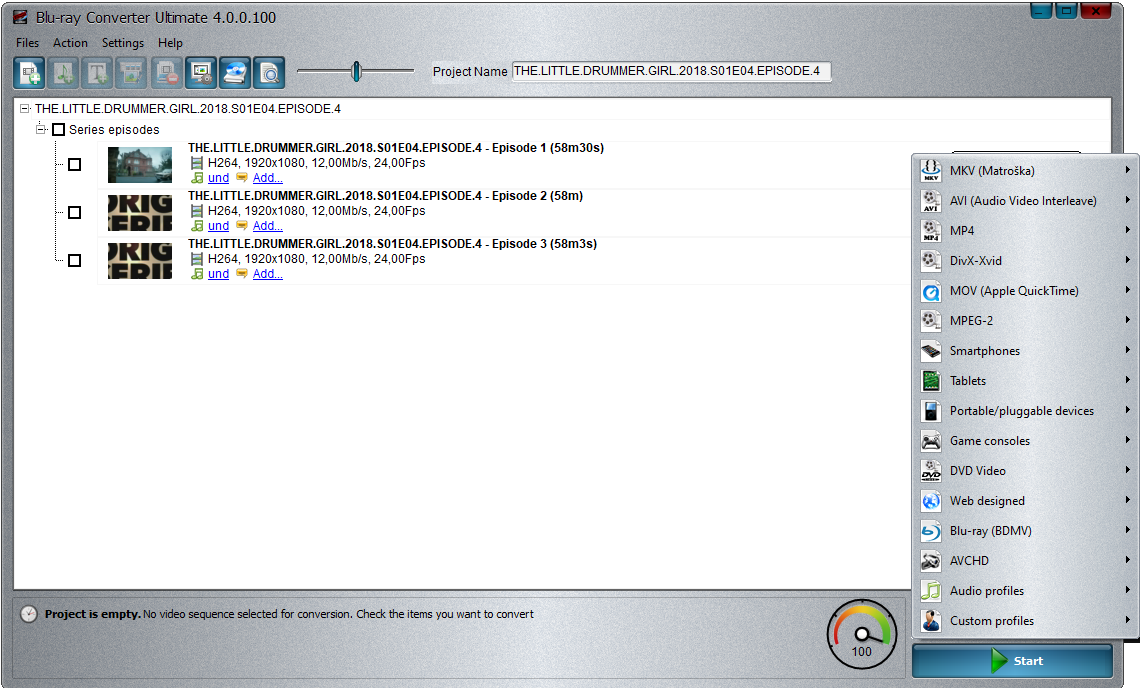Check the Episode 1 (58m30s) checkbox
Screen dimensions: 1140x688
click(74, 164)
